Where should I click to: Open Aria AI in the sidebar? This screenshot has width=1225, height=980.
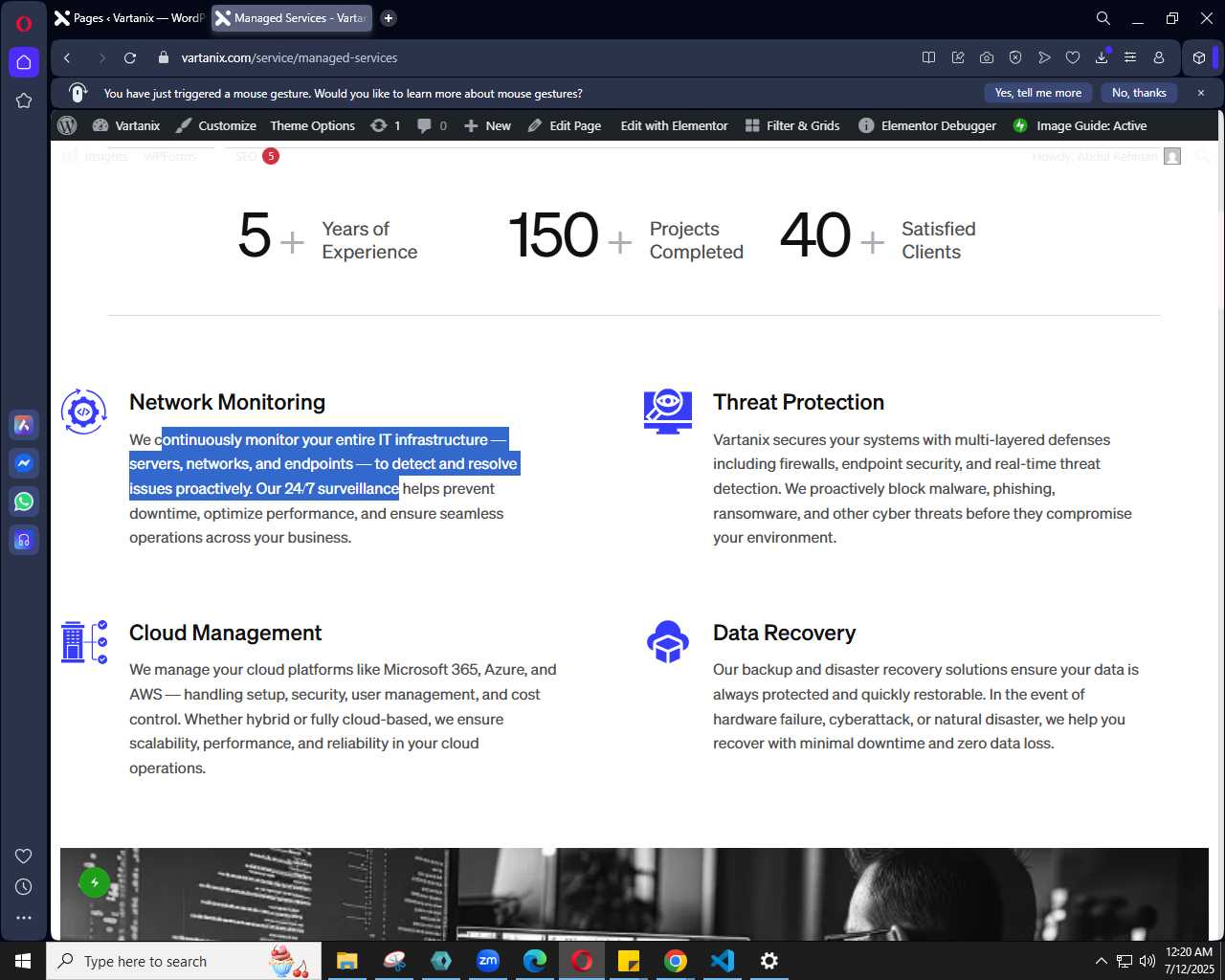[24, 425]
